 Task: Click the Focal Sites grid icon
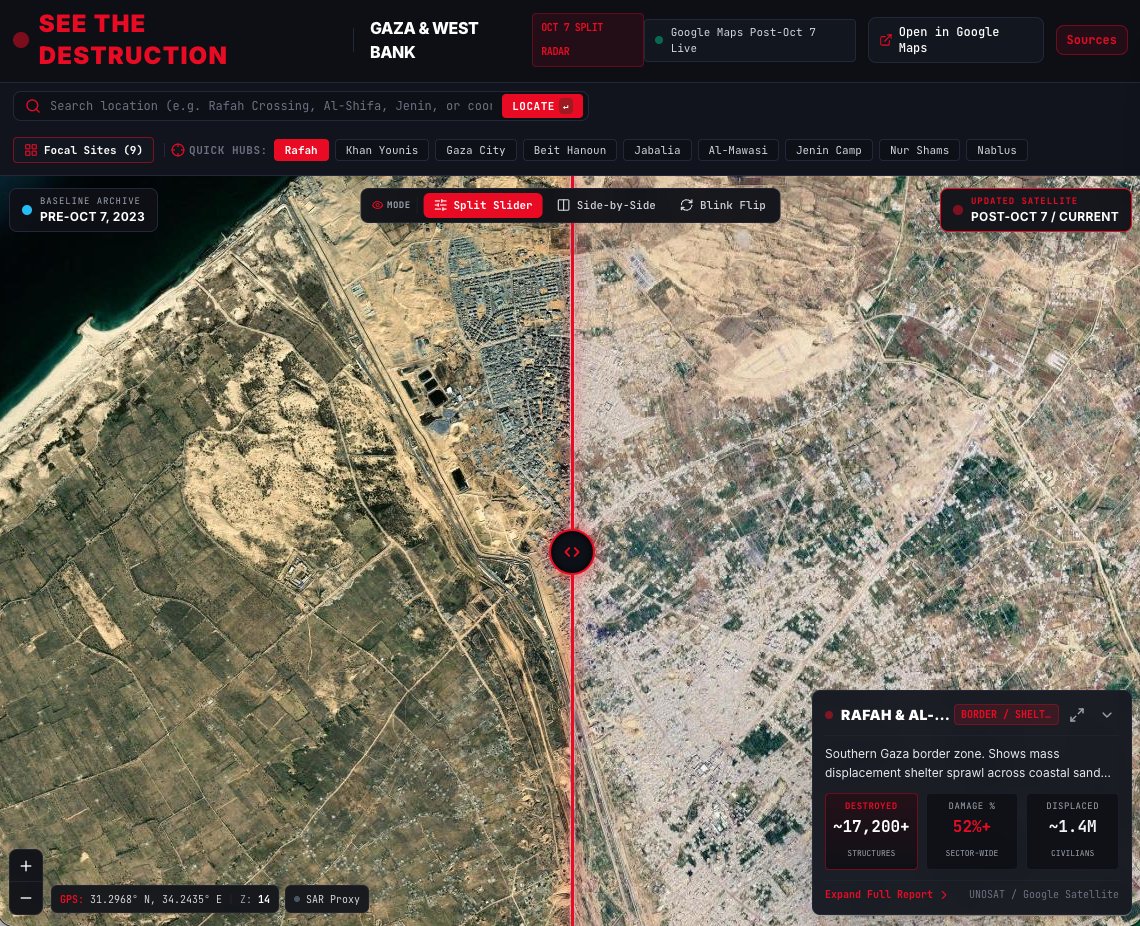[x=31, y=150]
